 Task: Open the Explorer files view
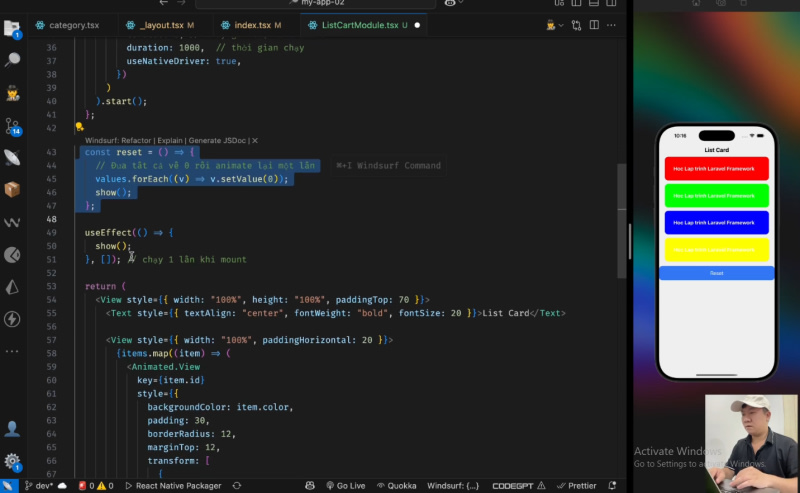coord(12,28)
